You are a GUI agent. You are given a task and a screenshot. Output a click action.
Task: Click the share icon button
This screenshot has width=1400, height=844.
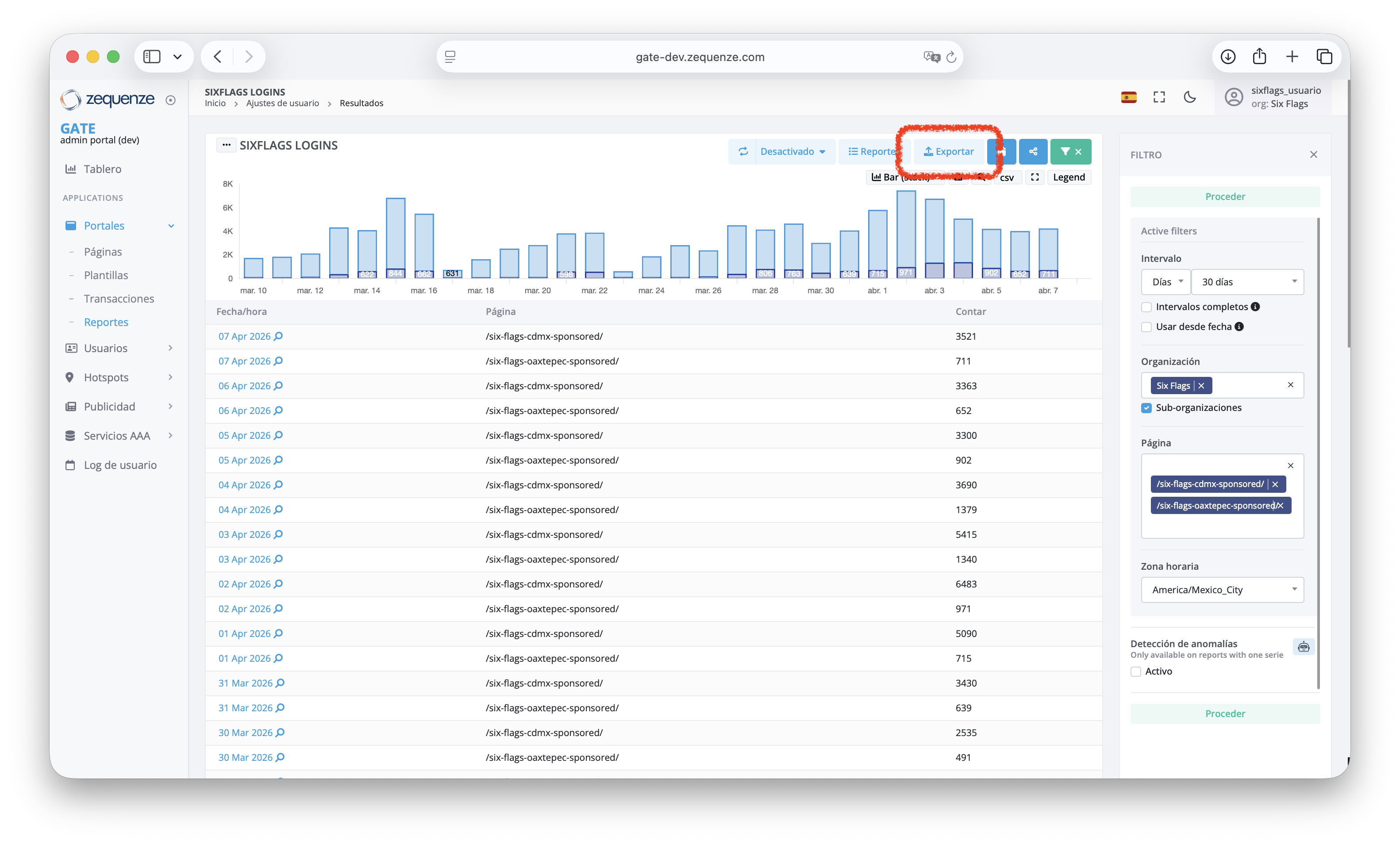point(1032,152)
